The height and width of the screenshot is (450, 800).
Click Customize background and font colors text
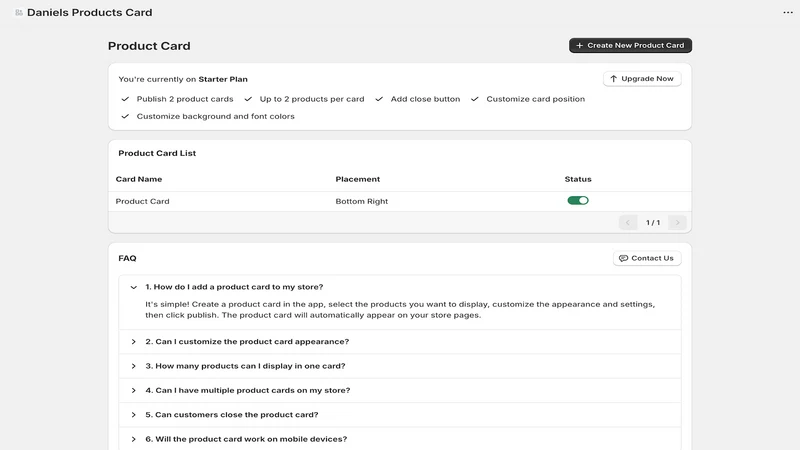[x=215, y=116]
